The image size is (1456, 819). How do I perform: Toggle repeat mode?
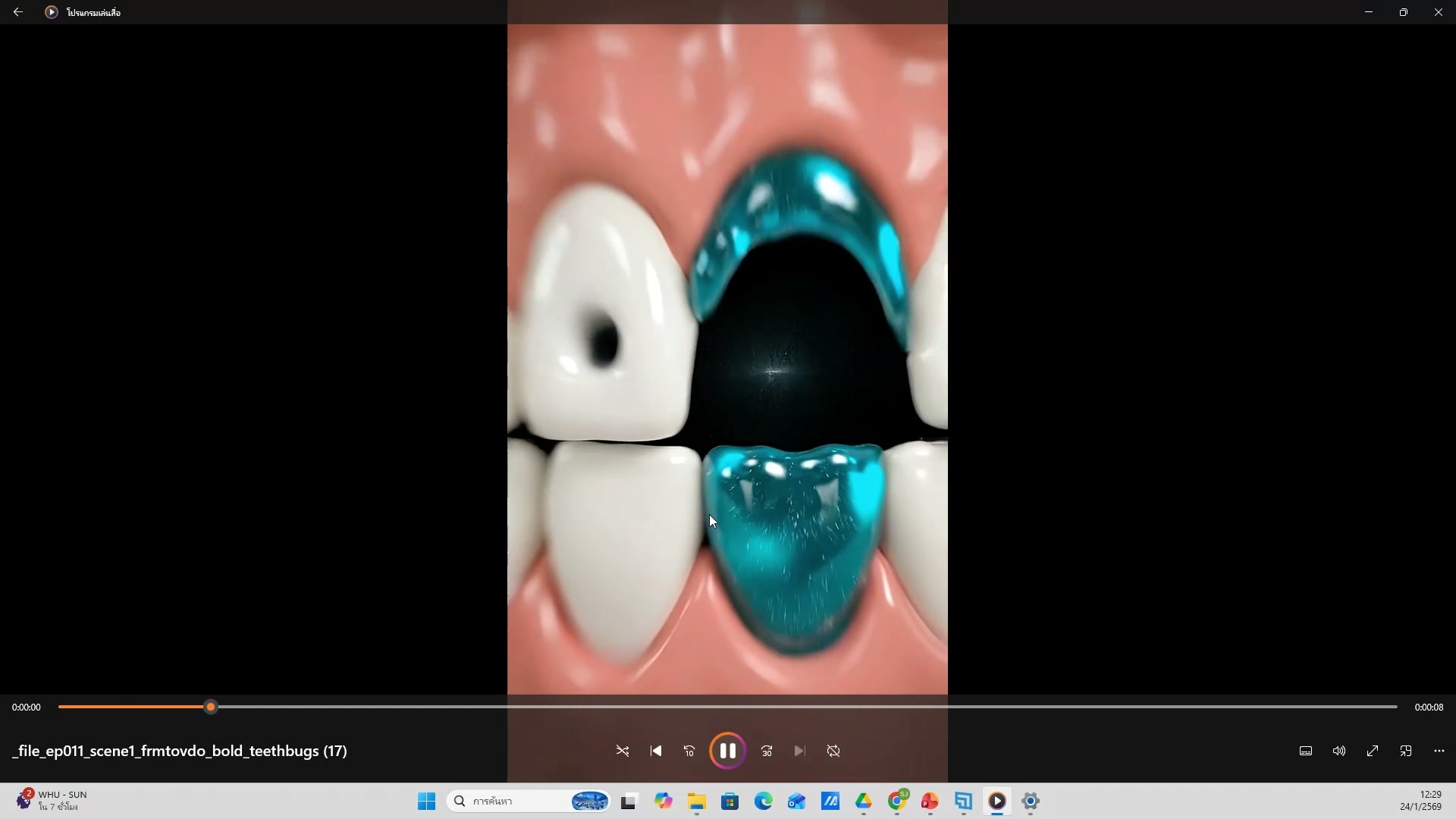[x=833, y=751]
